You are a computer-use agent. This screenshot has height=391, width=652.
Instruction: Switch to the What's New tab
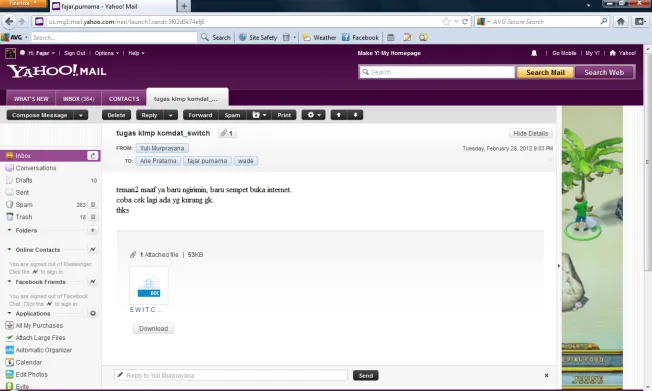(x=31, y=99)
